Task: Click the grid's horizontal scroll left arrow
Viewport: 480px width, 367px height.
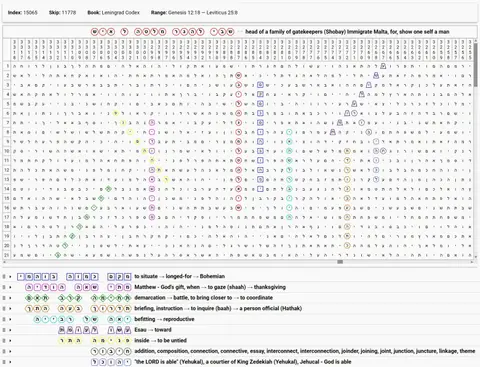Action: tap(4, 262)
